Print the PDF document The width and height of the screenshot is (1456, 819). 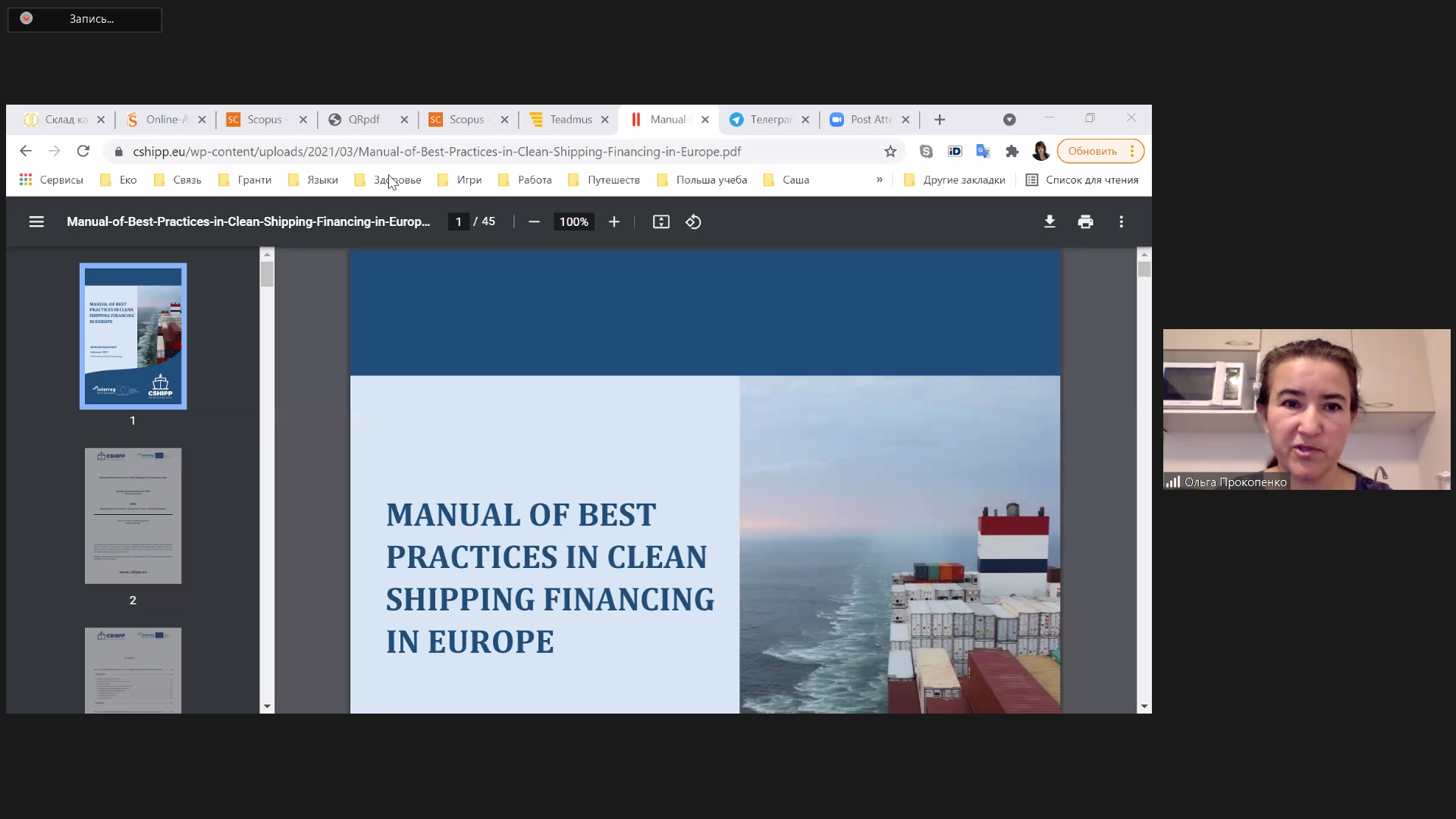tap(1085, 222)
